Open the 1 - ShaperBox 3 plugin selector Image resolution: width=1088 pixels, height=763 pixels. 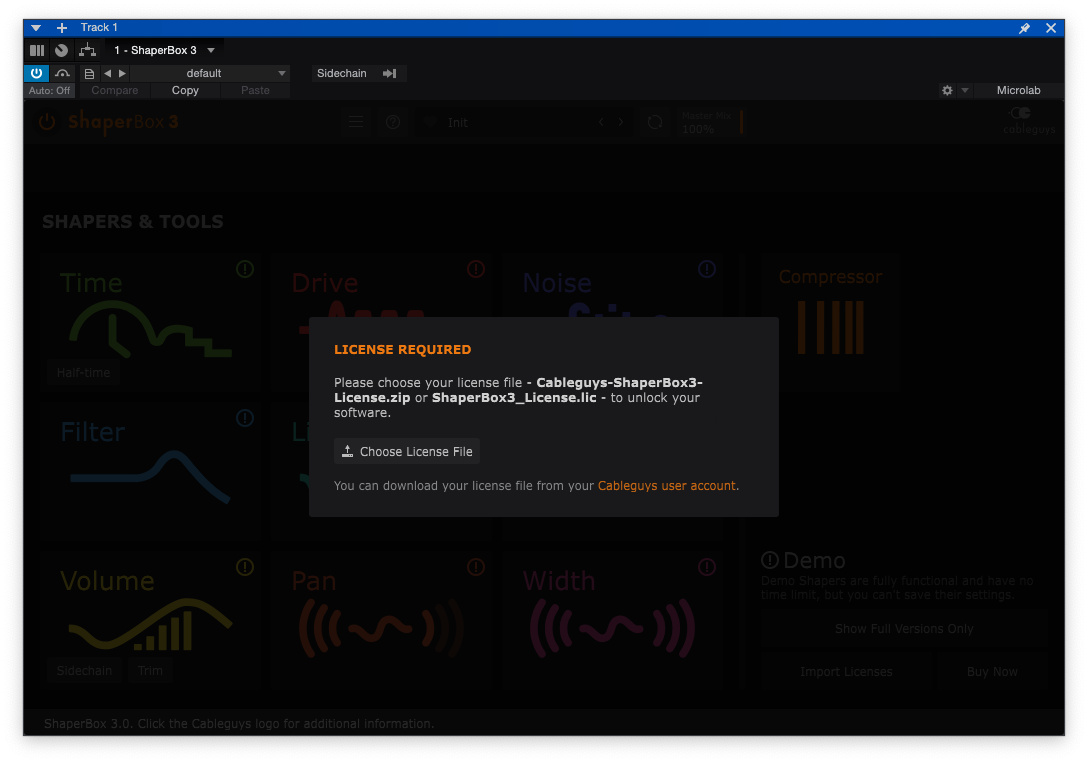click(164, 50)
